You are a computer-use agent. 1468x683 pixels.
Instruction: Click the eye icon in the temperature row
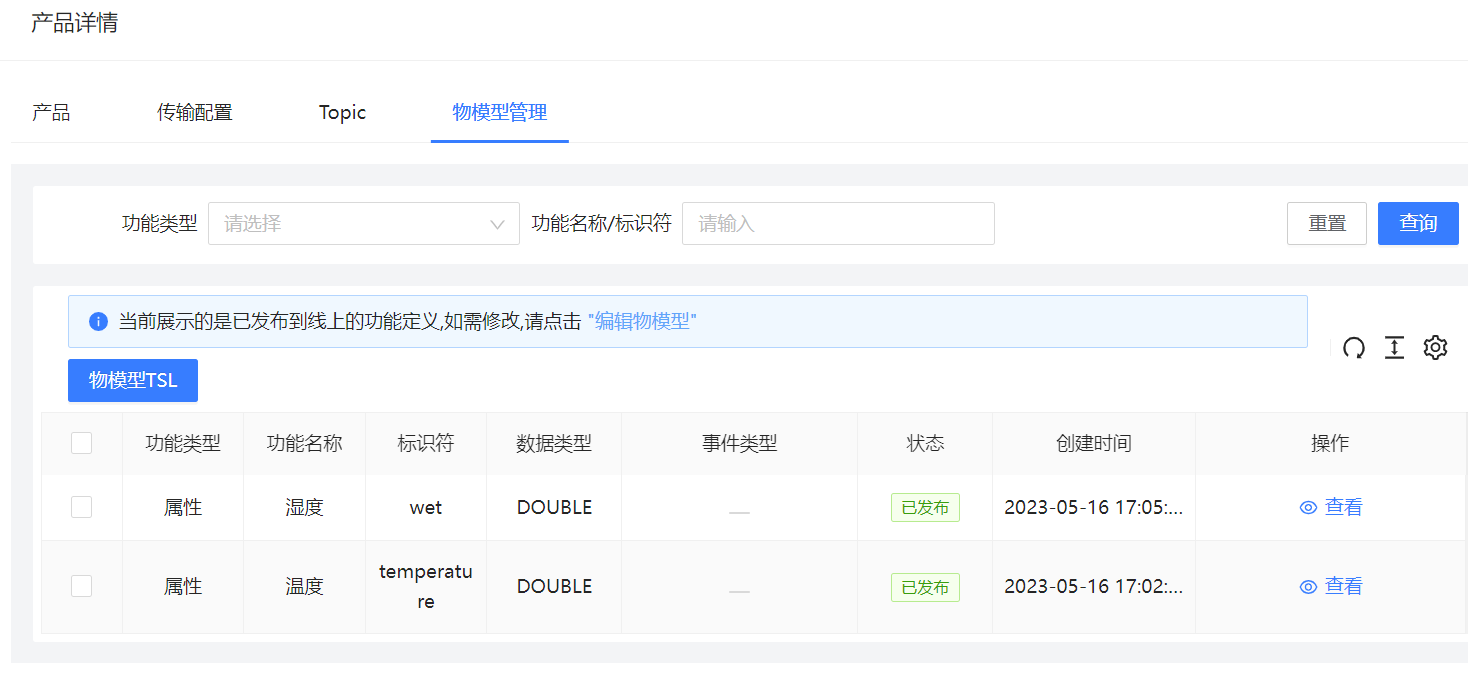pyautogui.click(x=1308, y=587)
